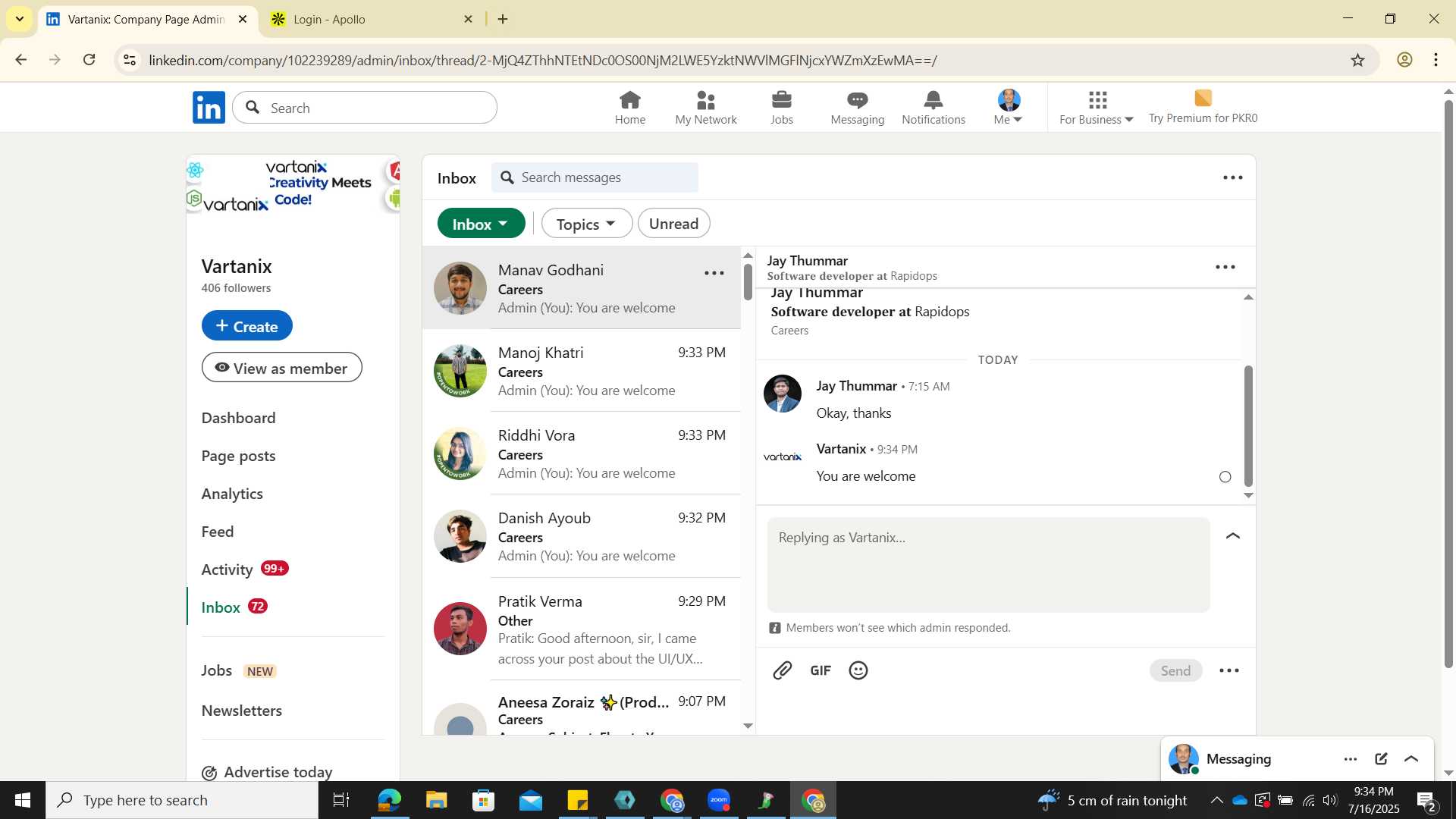Open Page posts in sidebar
This screenshot has height=819, width=1456.
tap(238, 456)
